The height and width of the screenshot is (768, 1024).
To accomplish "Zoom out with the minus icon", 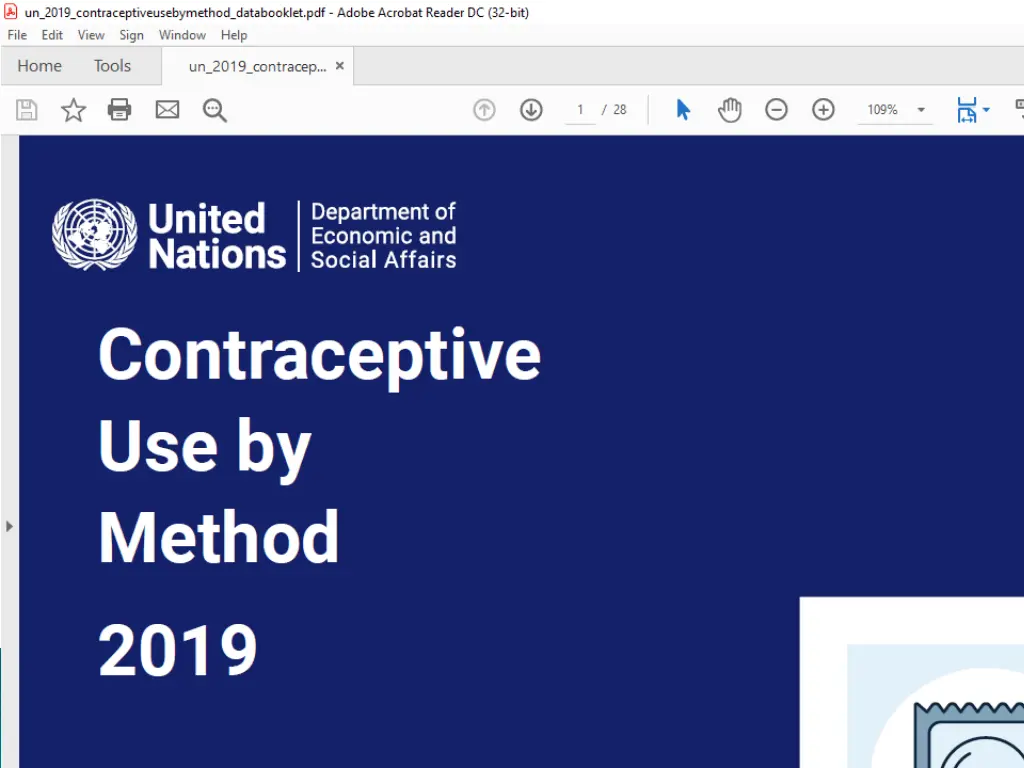I will [776, 110].
